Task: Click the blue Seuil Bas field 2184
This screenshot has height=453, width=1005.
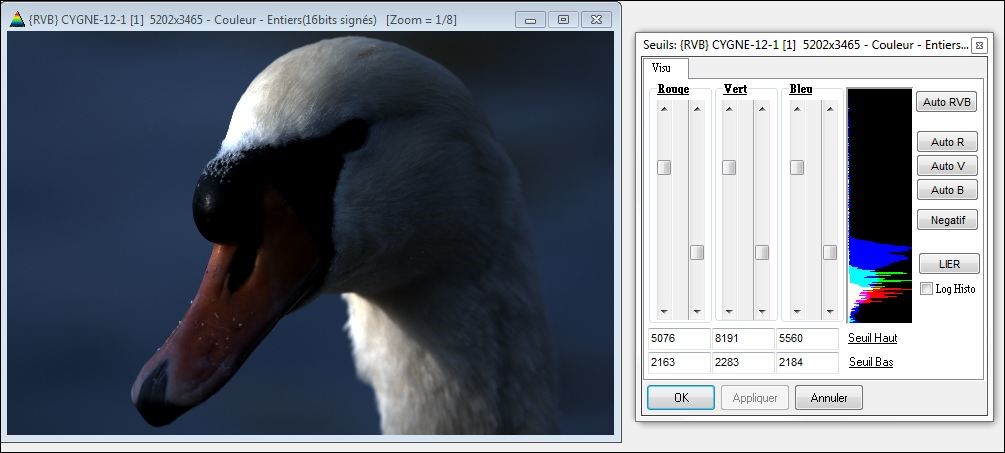Action: 806,361
